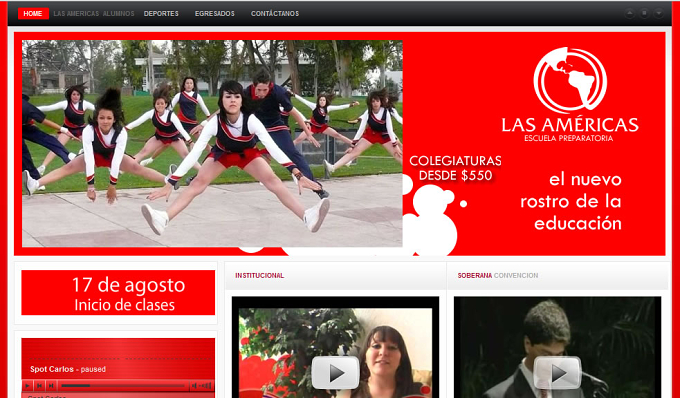Viewport: 680px width, 398px height.
Task: Click the 'LAS AMÉRICAS' school name text
Action: point(570,125)
